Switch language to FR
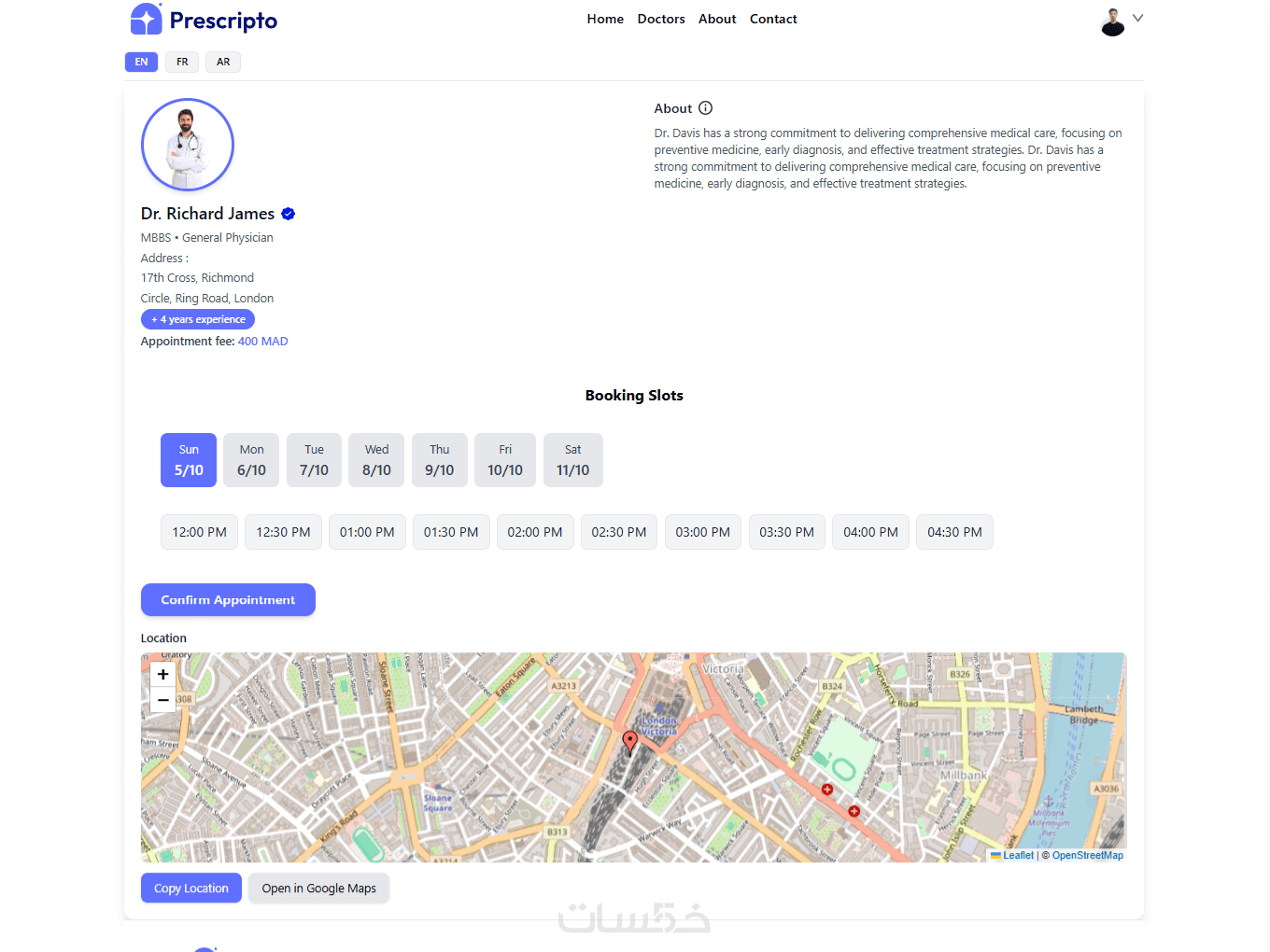1270x952 pixels. click(x=182, y=62)
